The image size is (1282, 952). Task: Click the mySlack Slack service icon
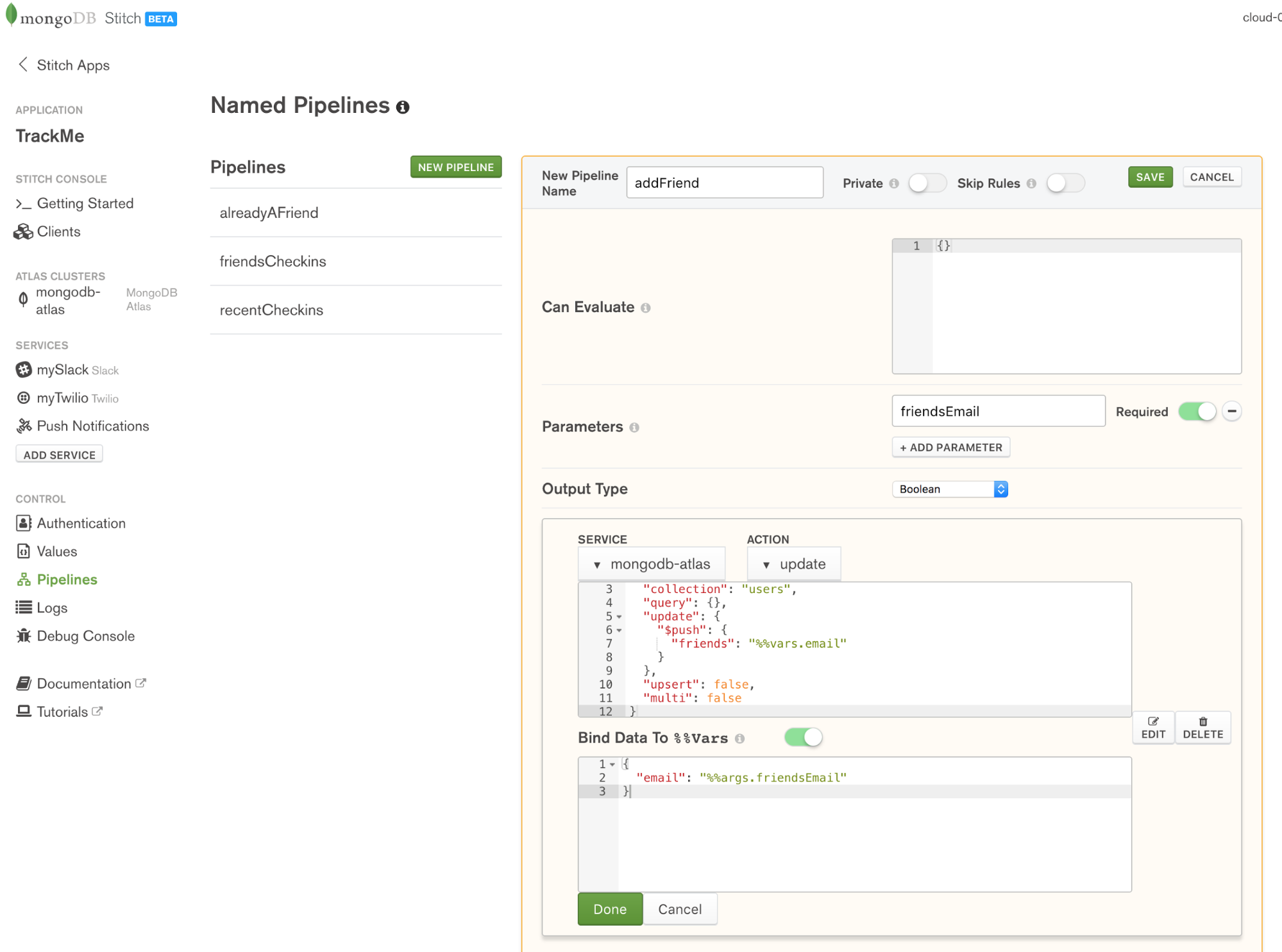click(x=24, y=370)
